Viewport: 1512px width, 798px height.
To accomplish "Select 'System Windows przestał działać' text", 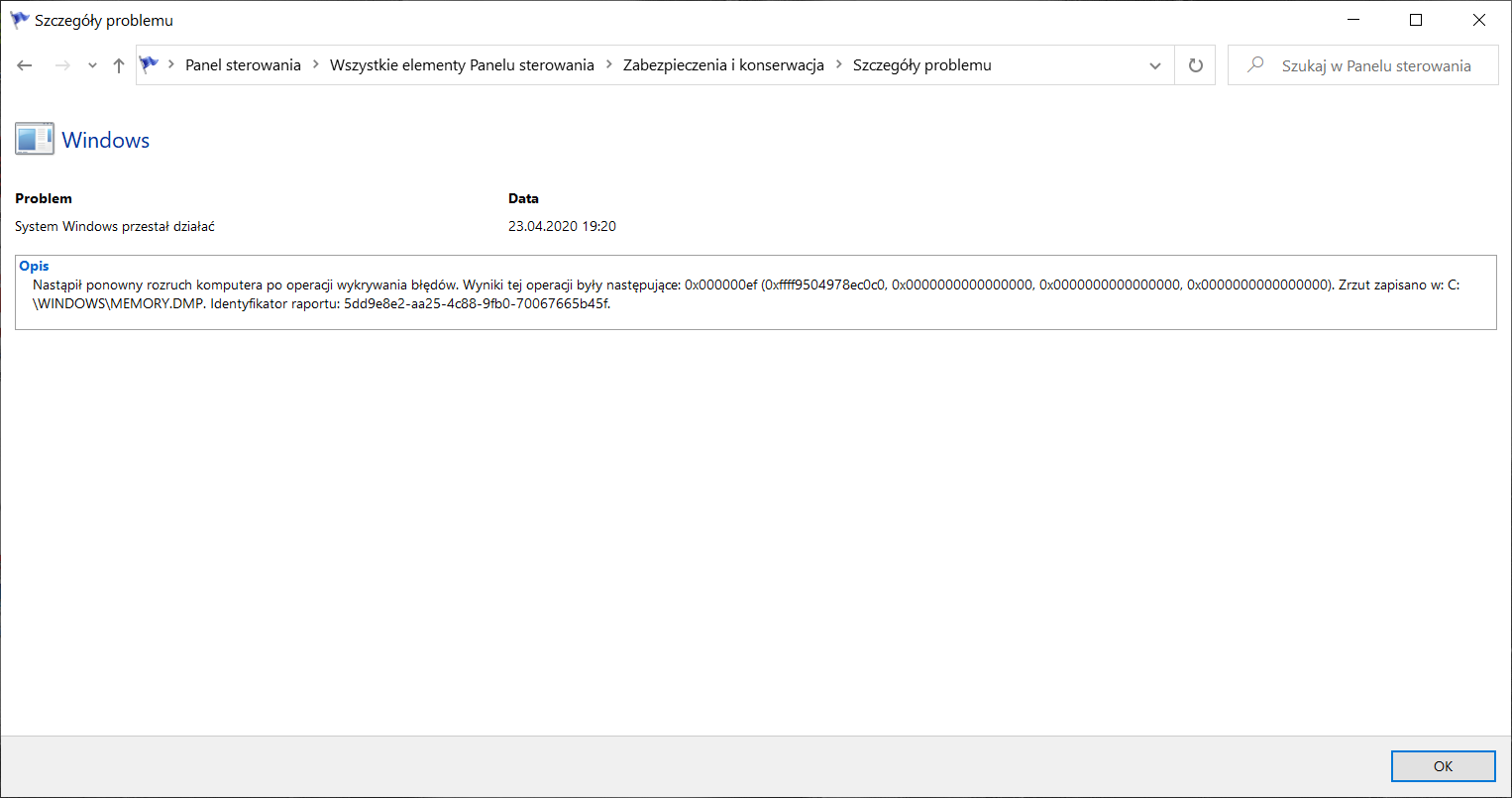I will click(x=115, y=226).
